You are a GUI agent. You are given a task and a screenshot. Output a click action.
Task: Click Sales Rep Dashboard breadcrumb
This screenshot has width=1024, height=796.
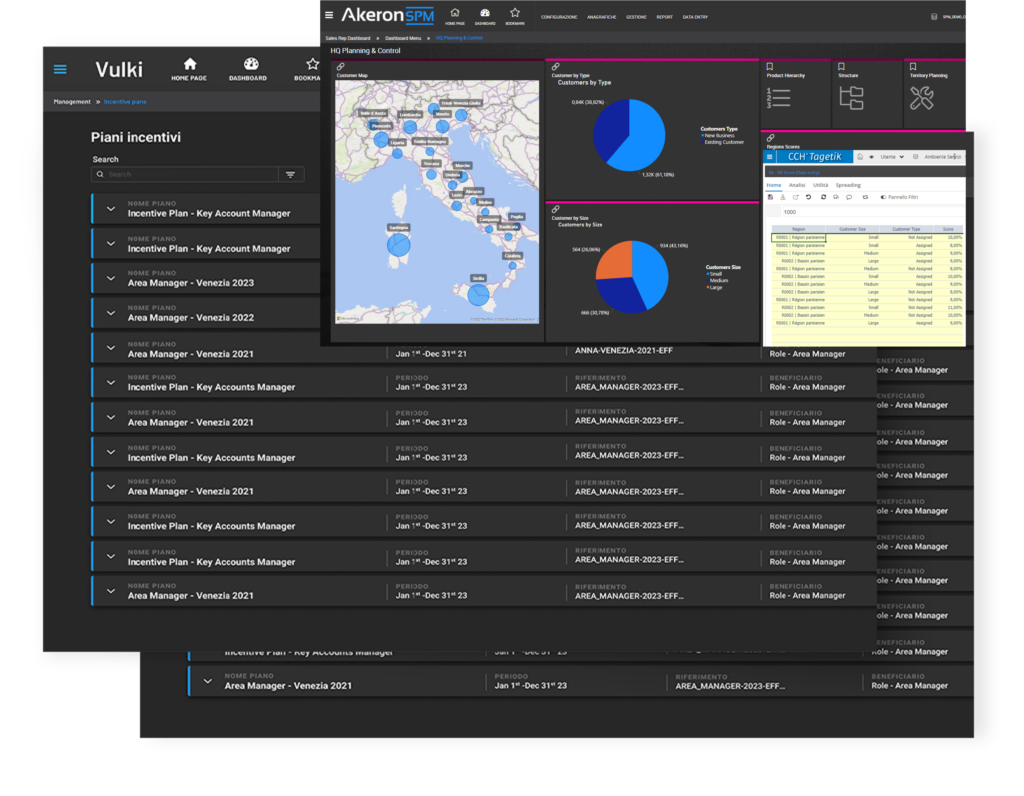click(348, 38)
